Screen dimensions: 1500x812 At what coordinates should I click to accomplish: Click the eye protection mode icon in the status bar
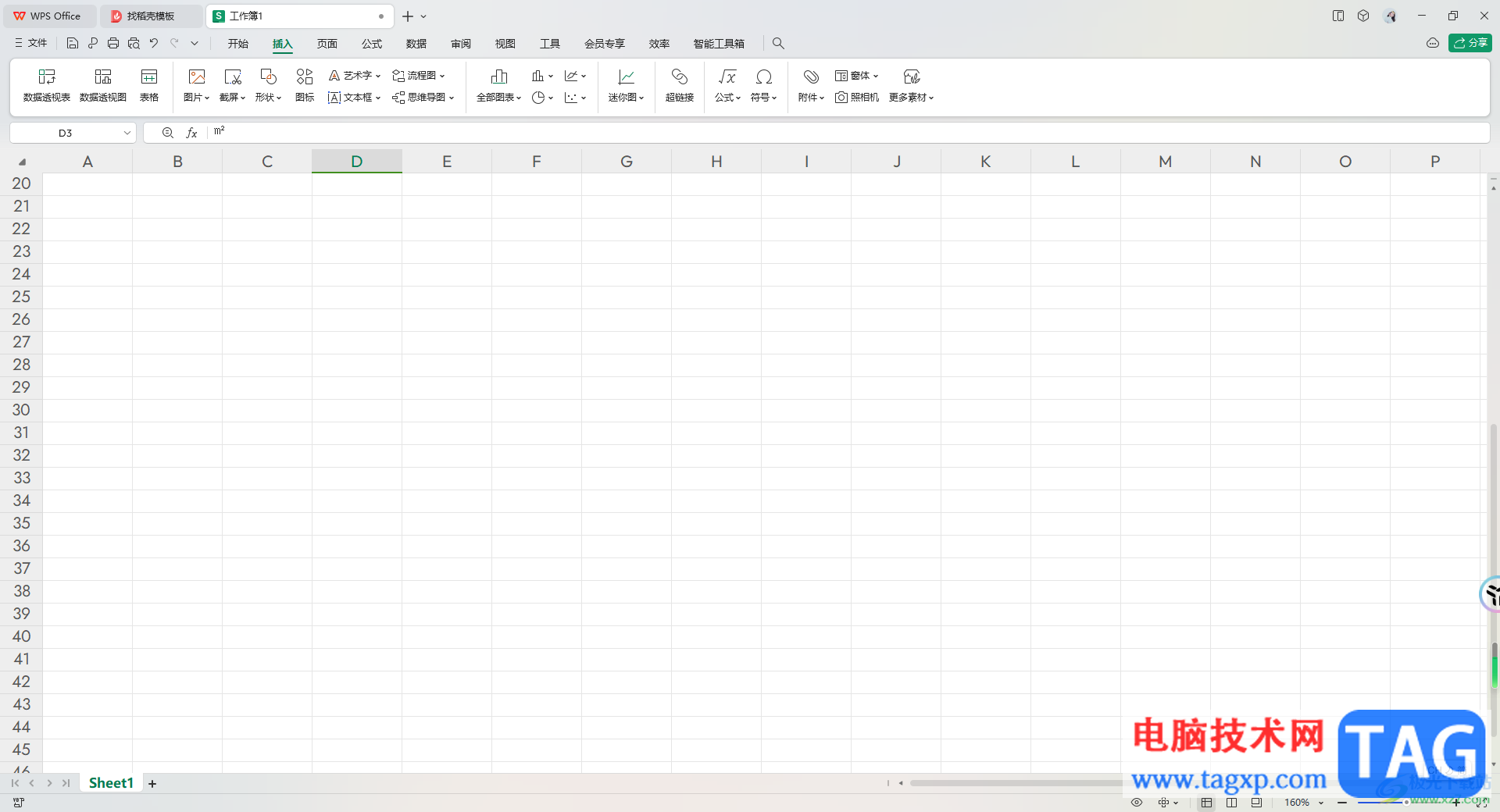1137,803
